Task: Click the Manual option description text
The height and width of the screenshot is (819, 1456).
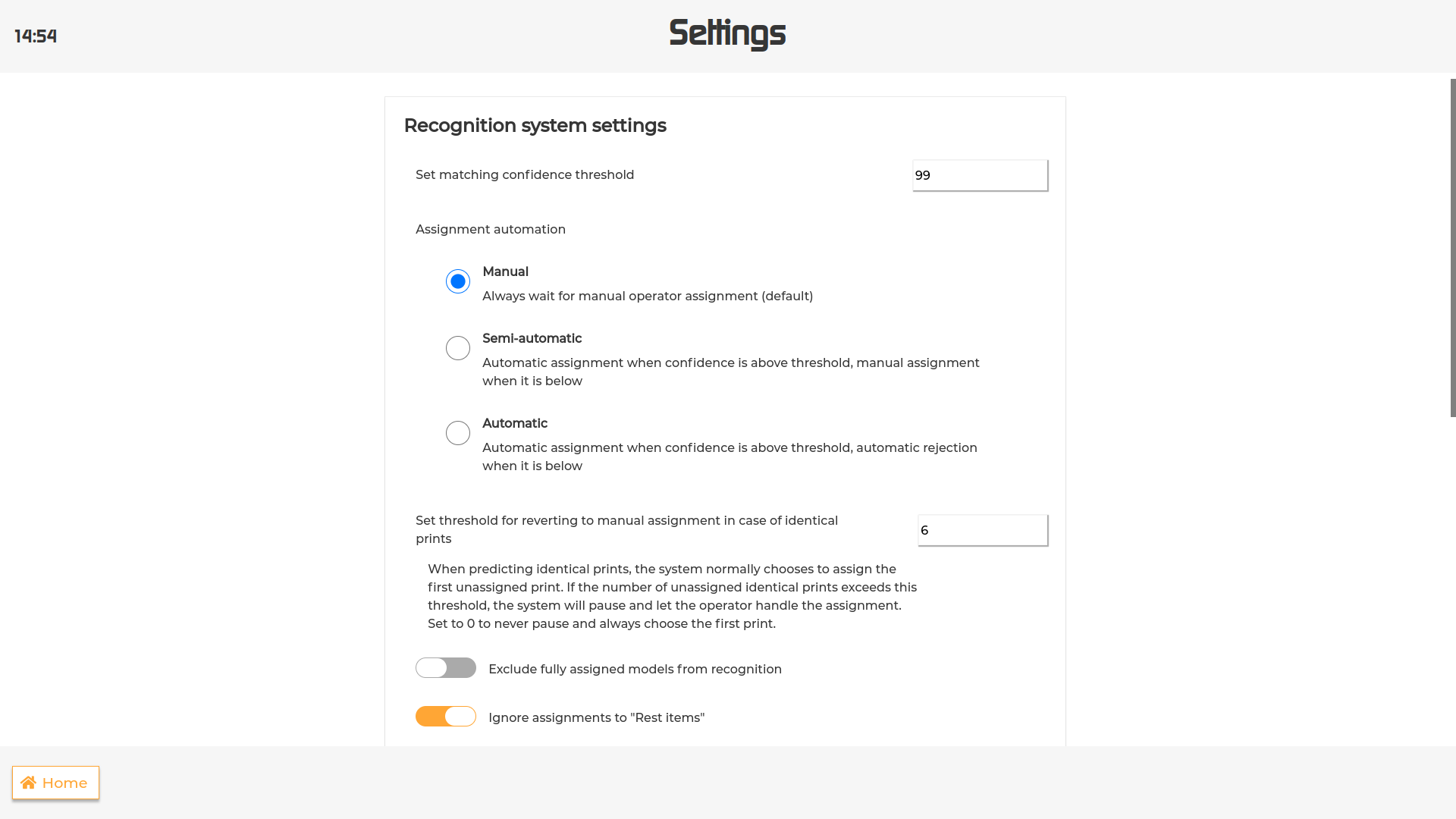Action: [x=647, y=296]
